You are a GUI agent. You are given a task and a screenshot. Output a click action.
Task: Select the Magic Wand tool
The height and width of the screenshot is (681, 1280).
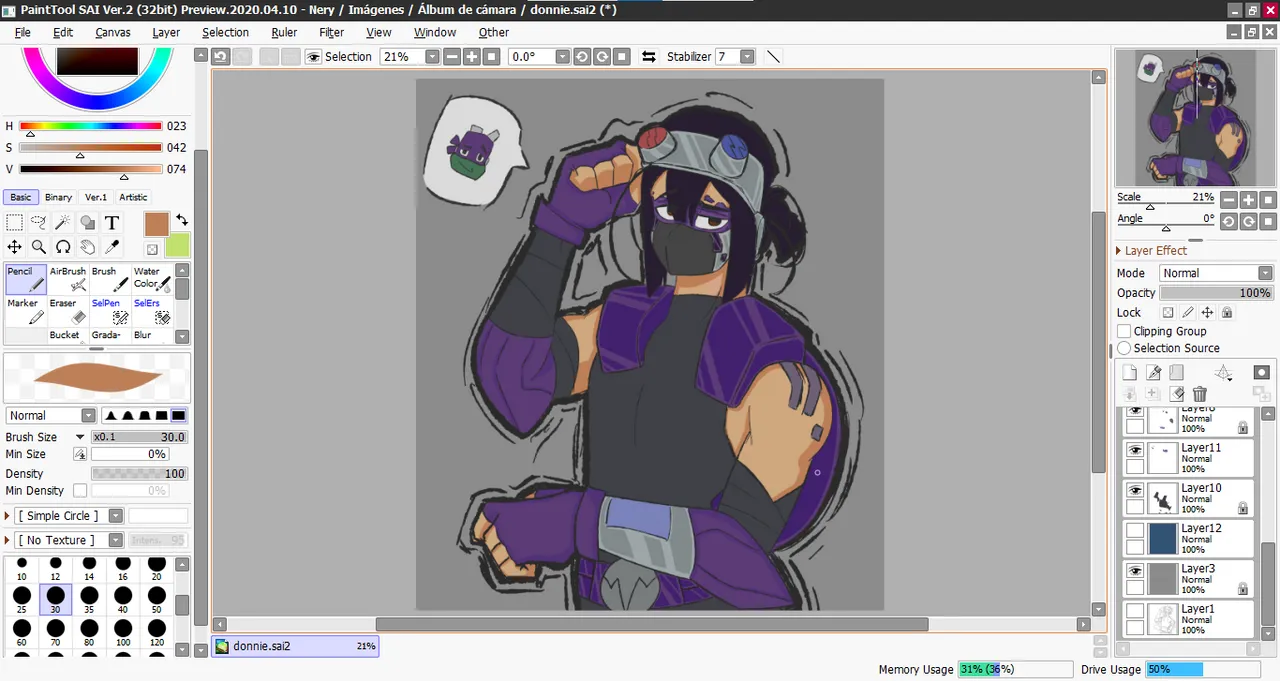click(x=63, y=223)
